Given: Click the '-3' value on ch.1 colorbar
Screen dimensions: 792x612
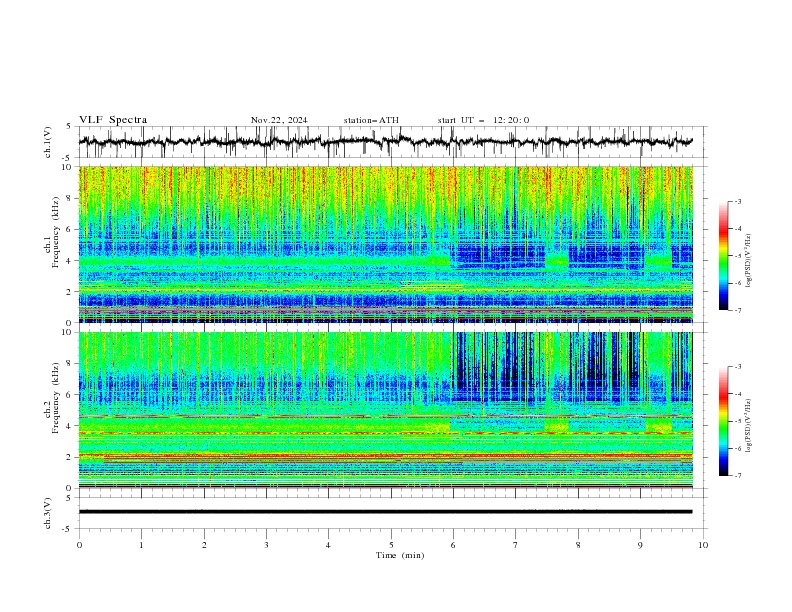Looking at the screenshot, I should pos(737,201).
